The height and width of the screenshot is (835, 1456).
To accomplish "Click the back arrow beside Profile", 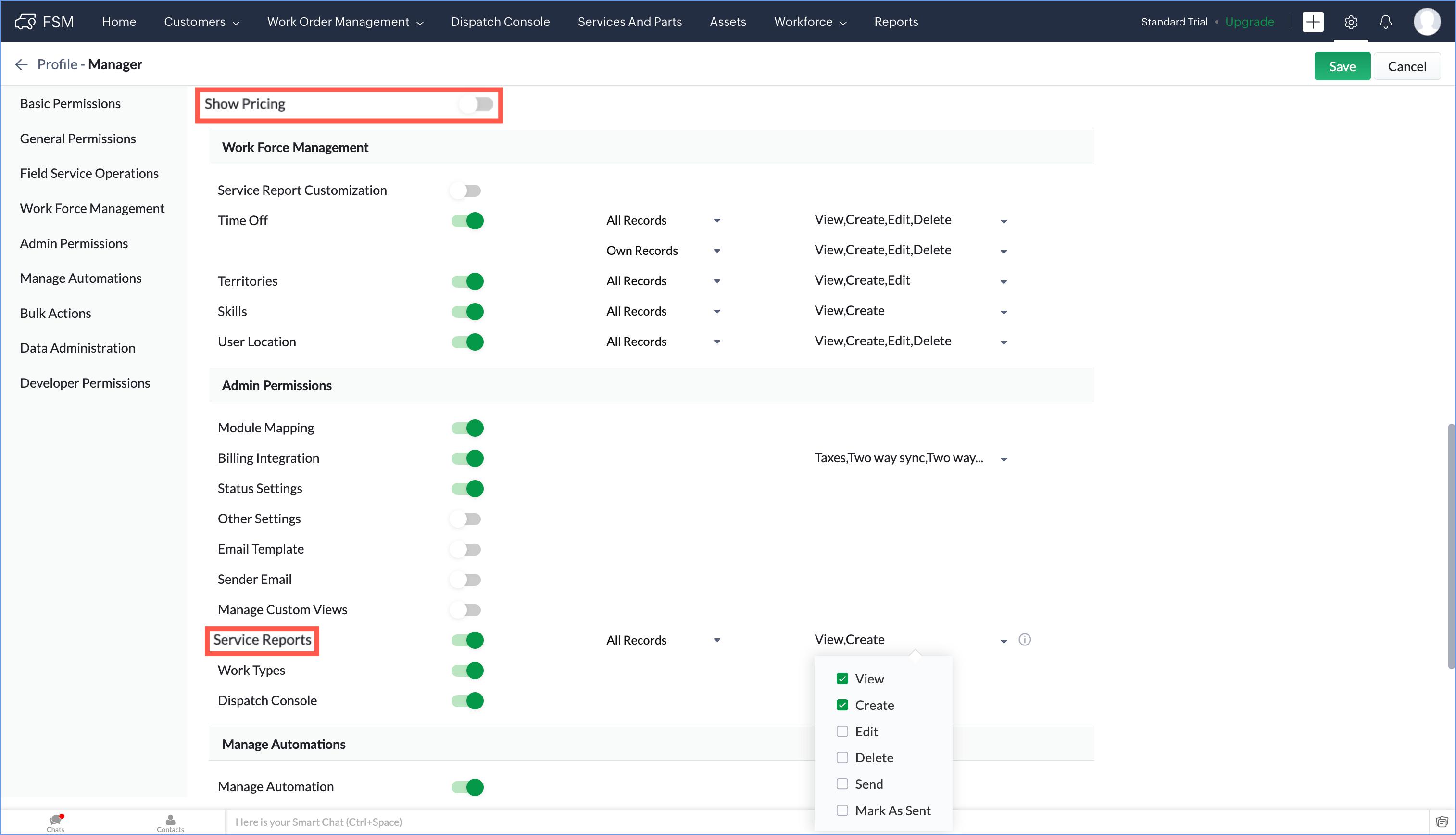I will click(21, 64).
